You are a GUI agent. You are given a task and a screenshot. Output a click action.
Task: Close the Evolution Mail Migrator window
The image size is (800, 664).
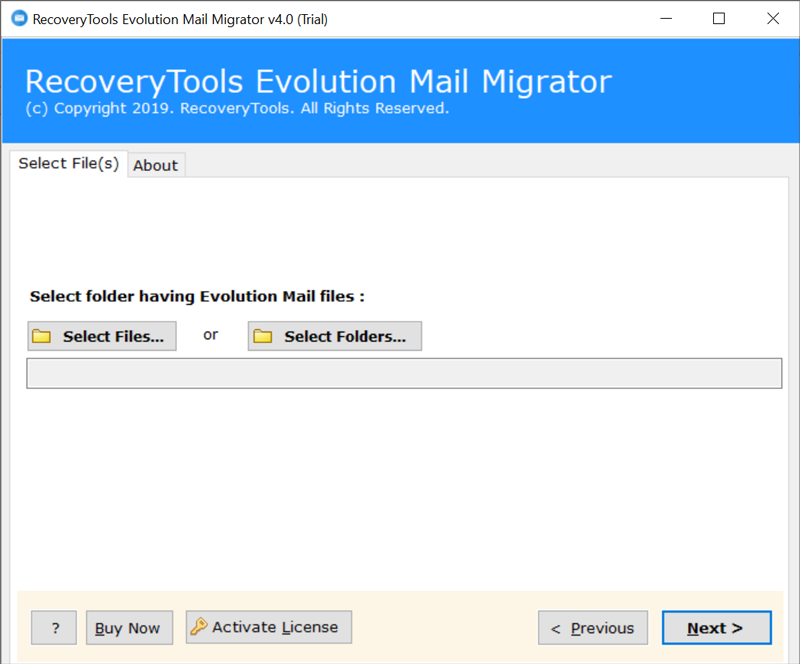pos(773,19)
